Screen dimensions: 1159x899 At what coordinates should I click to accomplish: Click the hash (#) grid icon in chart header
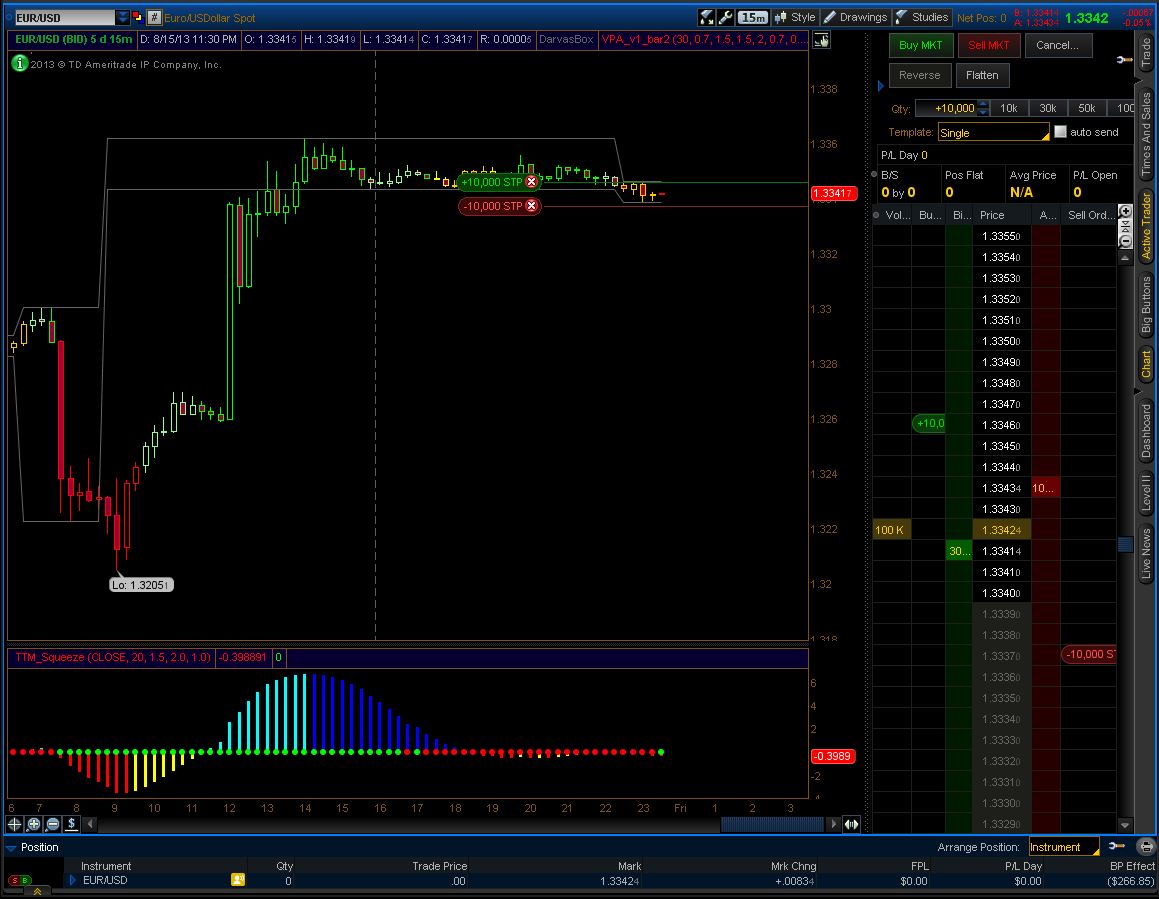point(154,17)
